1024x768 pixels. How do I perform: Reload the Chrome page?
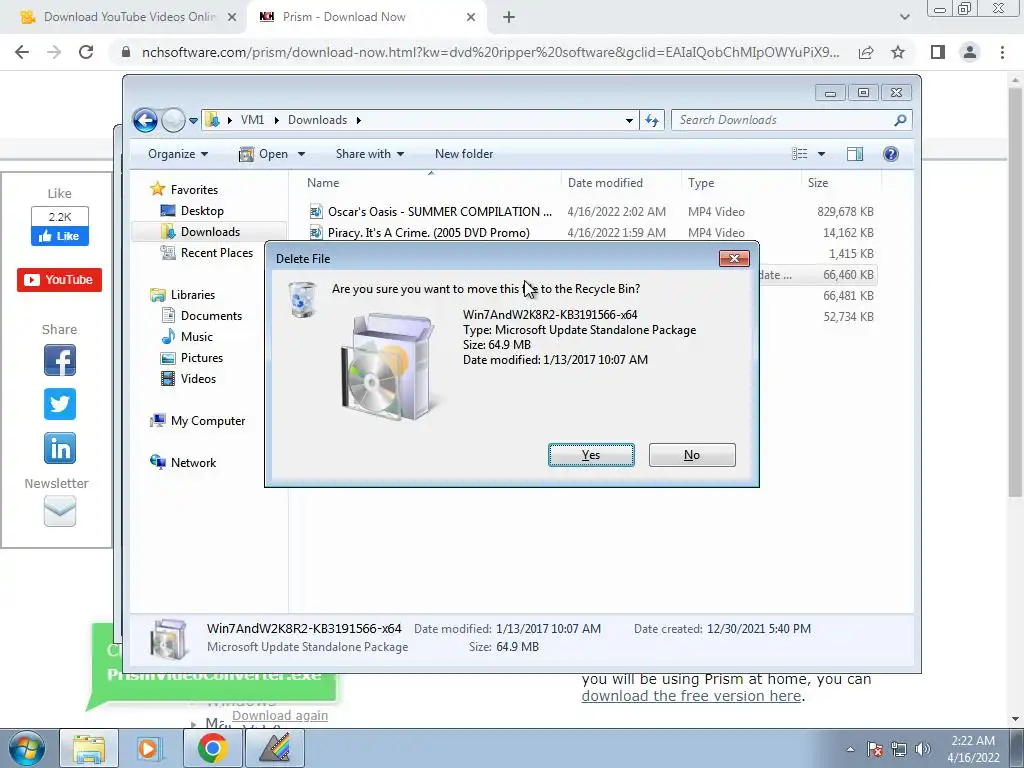(86, 52)
